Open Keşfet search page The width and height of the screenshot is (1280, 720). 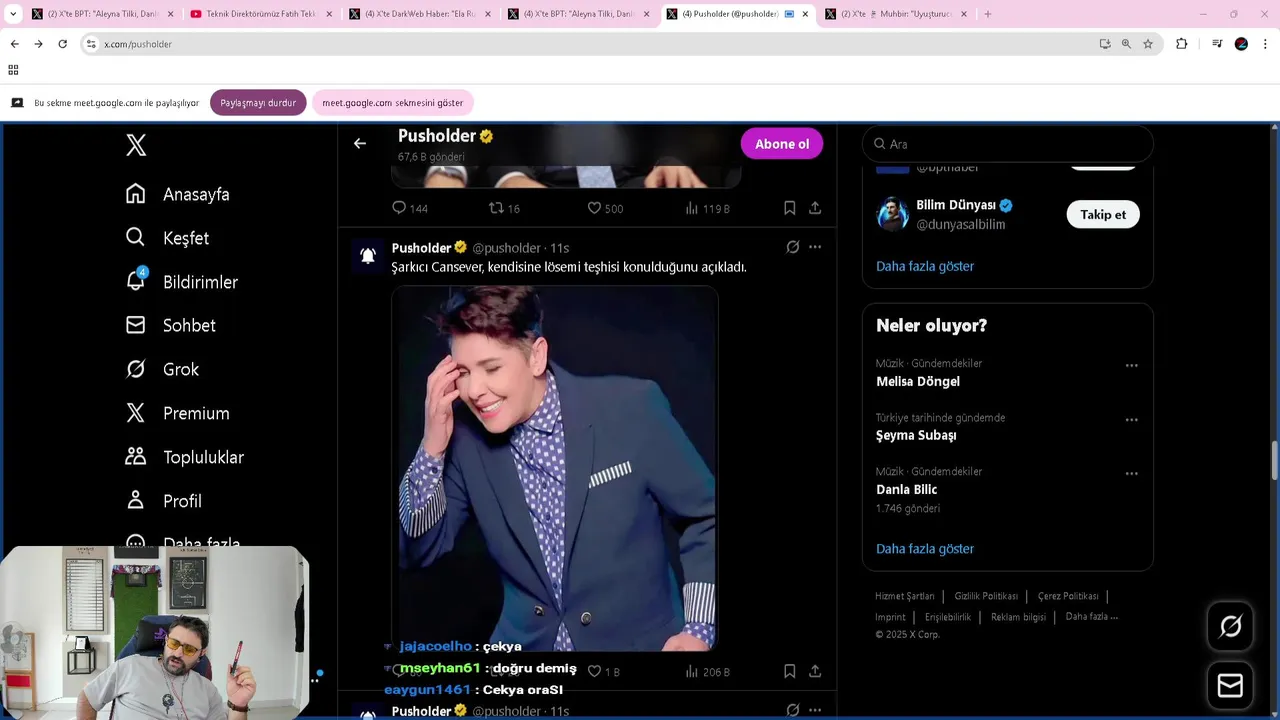[167, 238]
